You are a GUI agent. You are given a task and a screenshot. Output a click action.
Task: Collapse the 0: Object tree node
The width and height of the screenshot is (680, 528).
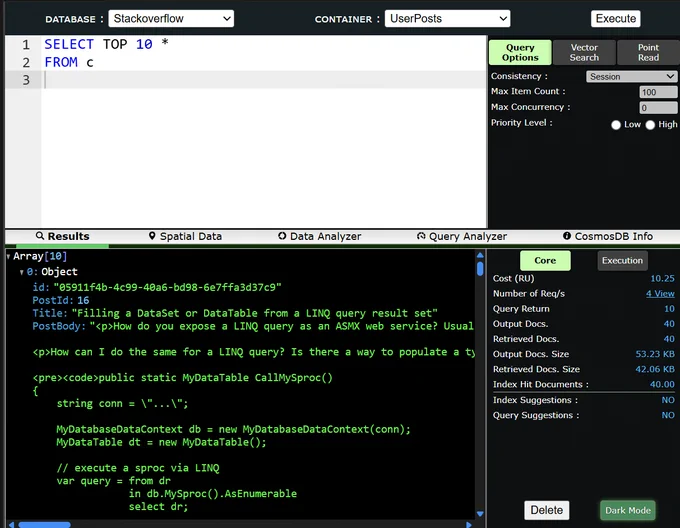point(21,272)
